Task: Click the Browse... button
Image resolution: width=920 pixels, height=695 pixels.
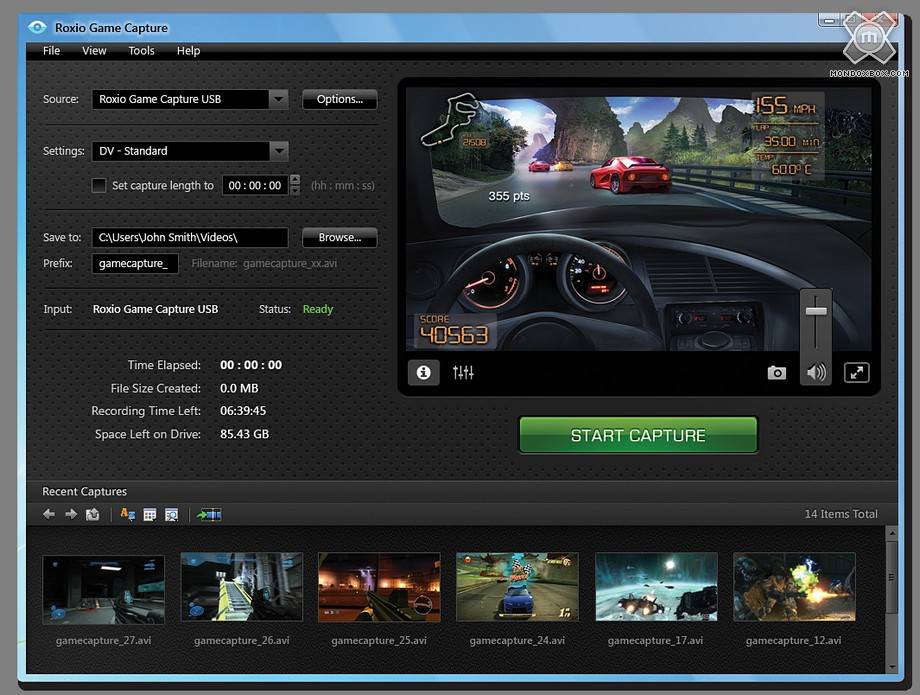Action: coord(340,237)
